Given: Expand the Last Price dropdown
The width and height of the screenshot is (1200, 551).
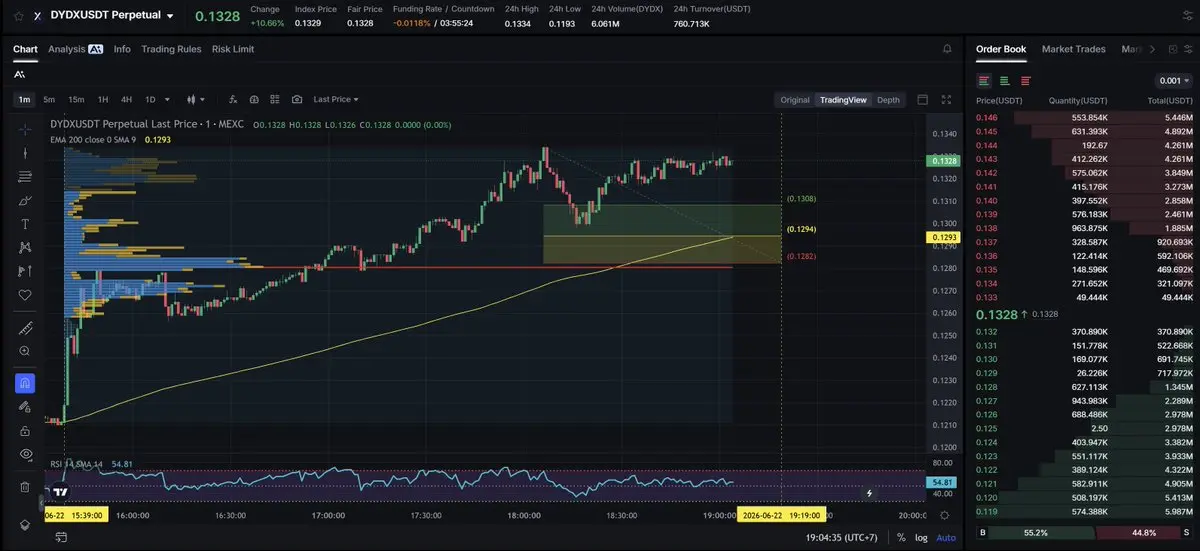Looking at the screenshot, I should [336, 99].
